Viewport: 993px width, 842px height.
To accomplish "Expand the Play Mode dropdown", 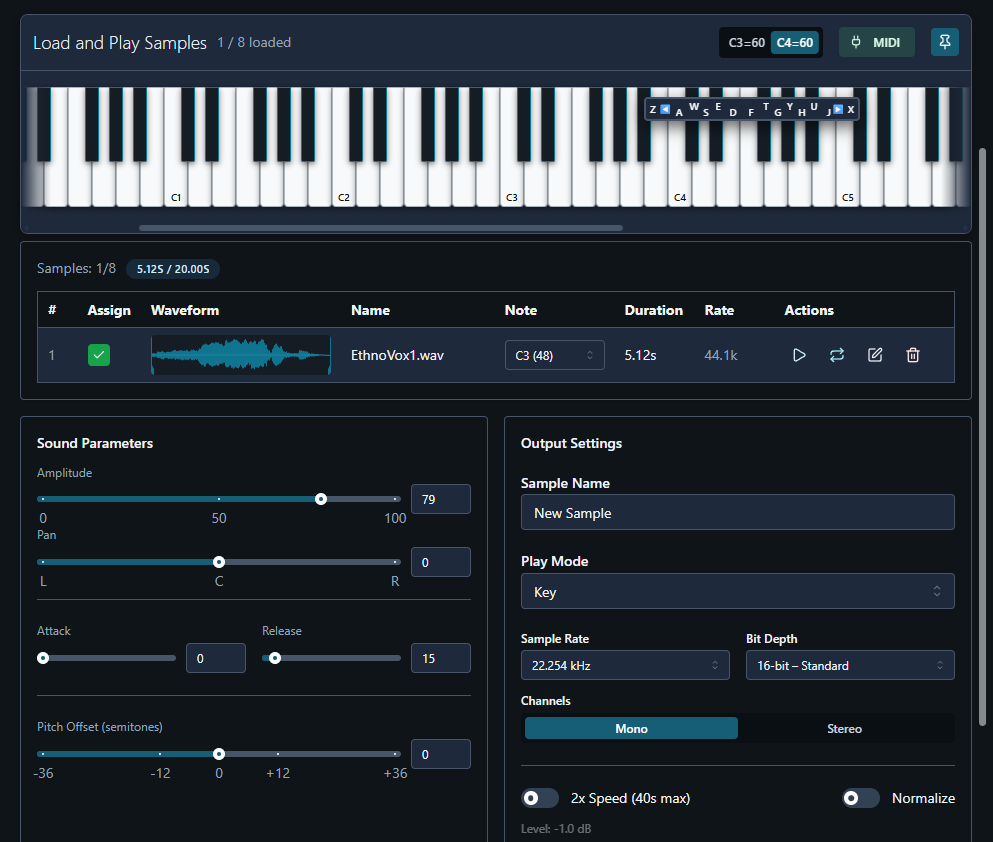I will coord(737,592).
